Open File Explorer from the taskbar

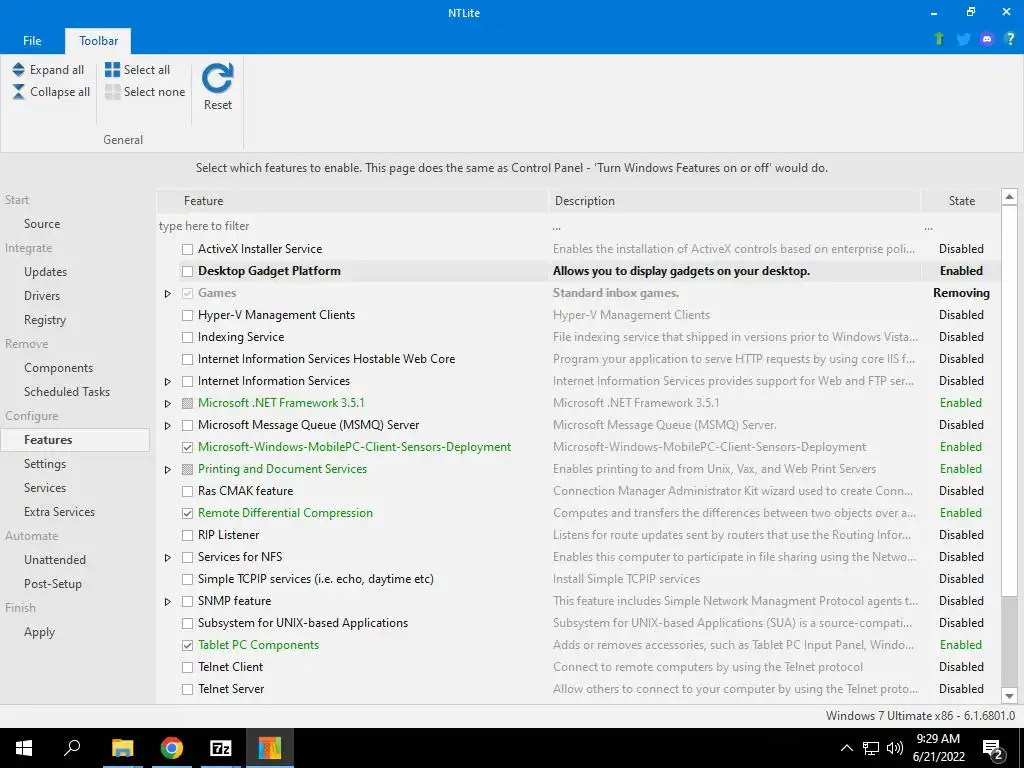122,748
